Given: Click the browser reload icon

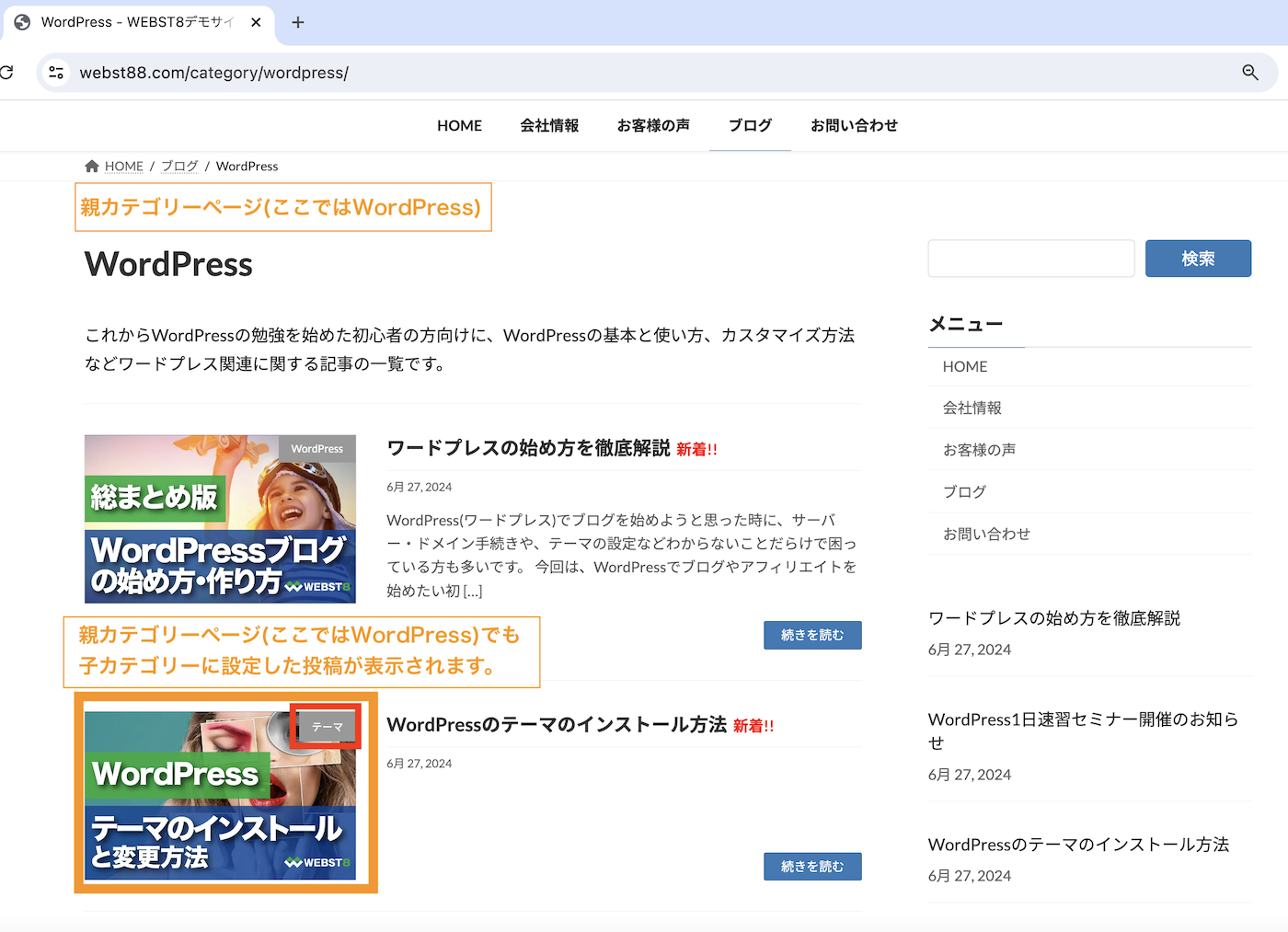Looking at the screenshot, I should [x=6, y=72].
